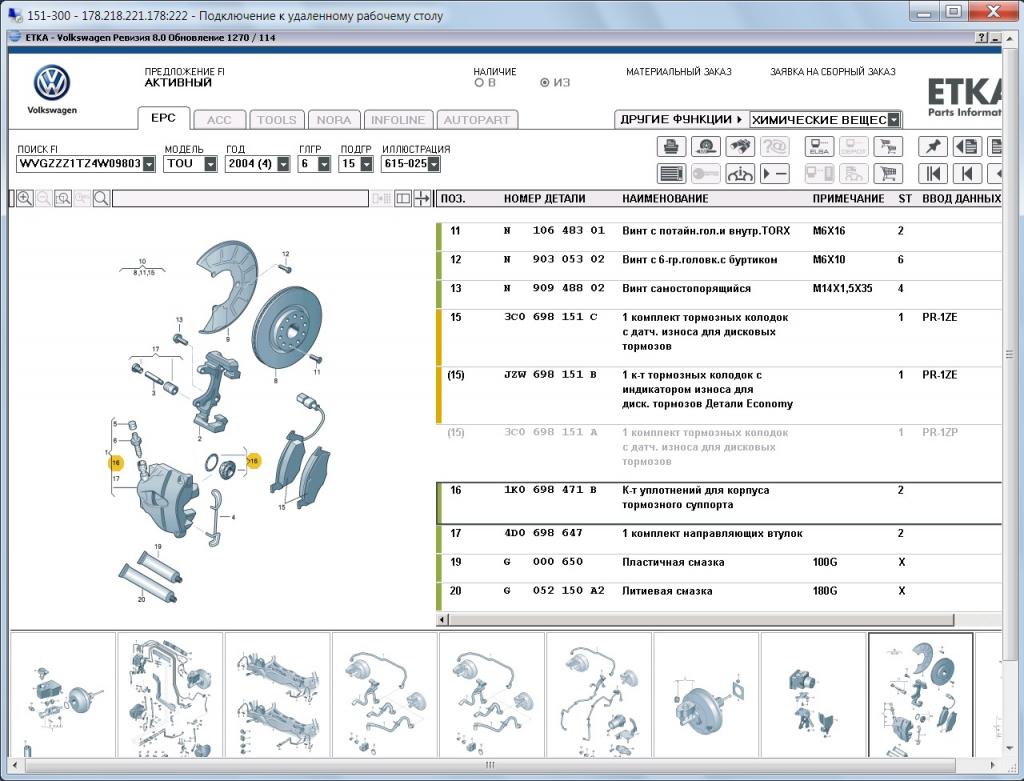Screen dimensions: 1024x781
Task: Click ЗАЯВКА НА СБОРНЫЙ ЗАКАЗ
Action: tap(833, 72)
